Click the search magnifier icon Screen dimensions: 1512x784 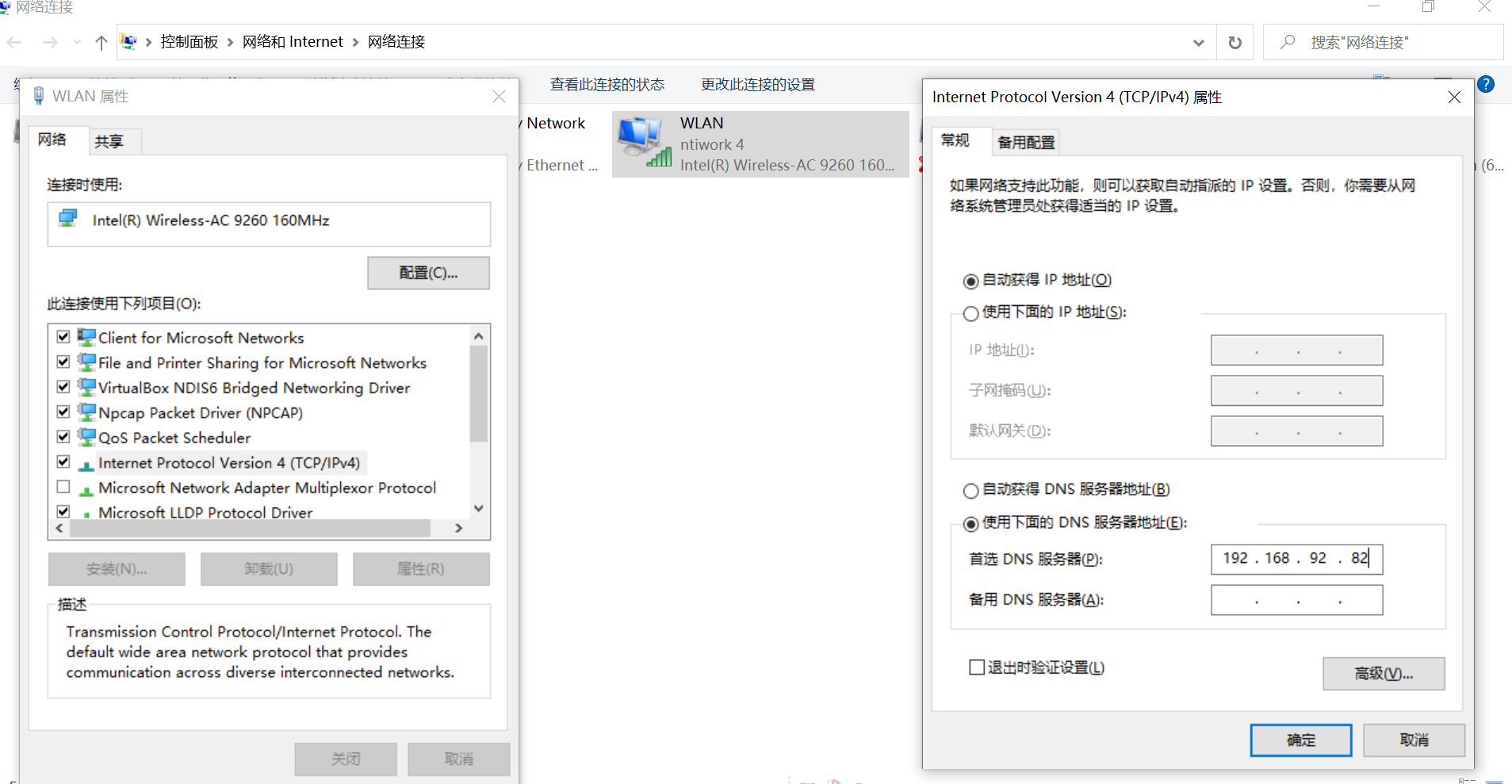point(1288,42)
